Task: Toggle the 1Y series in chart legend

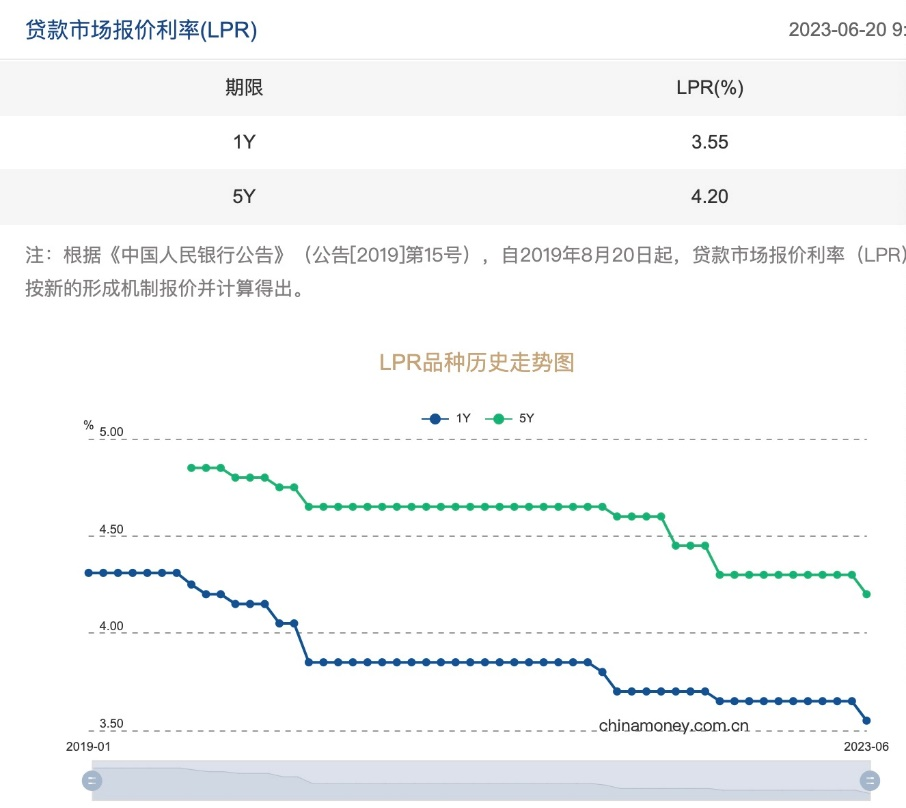Action: pos(446,419)
